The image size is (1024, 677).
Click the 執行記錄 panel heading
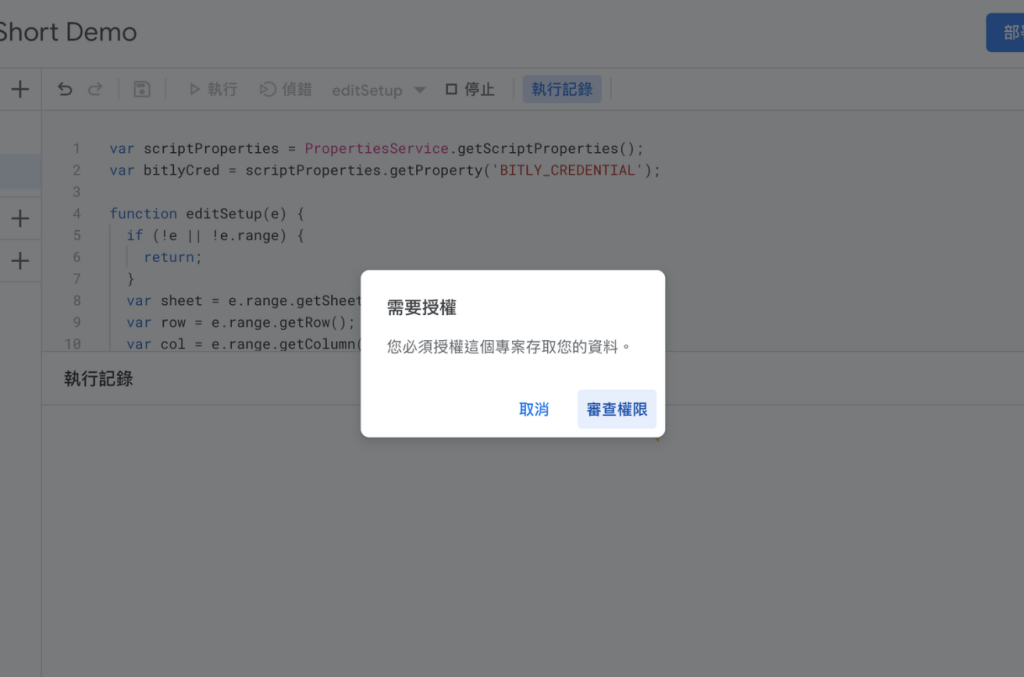click(x=99, y=379)
